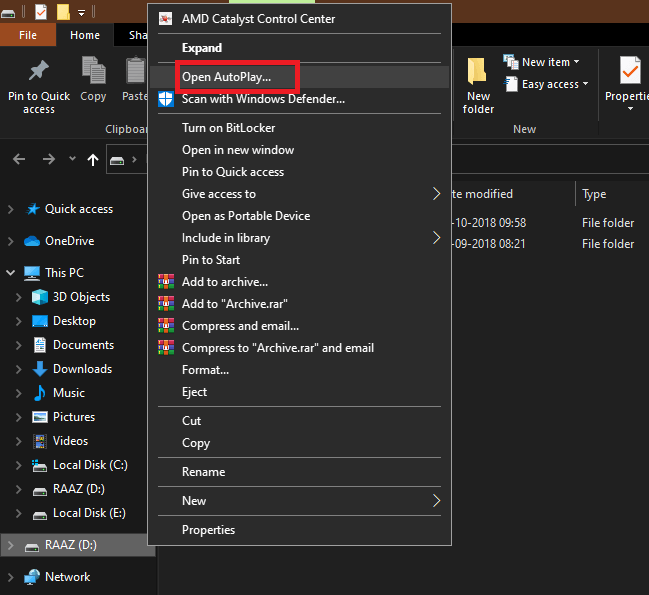
Task: Click the Quick access star icon
Action: [x=33, y=209]
